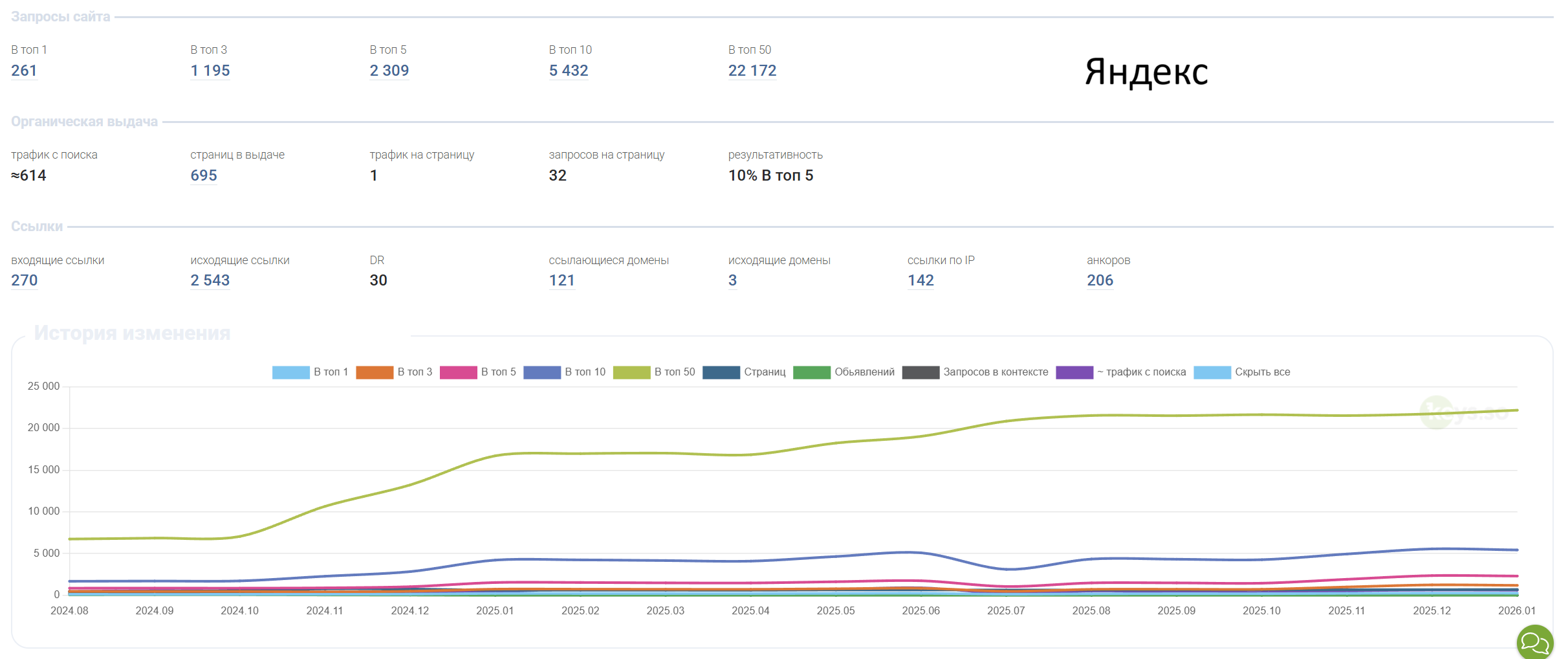Click the '2024.08' x-axis label
This screenshot has width=1568, height=659.
point(69,610)
